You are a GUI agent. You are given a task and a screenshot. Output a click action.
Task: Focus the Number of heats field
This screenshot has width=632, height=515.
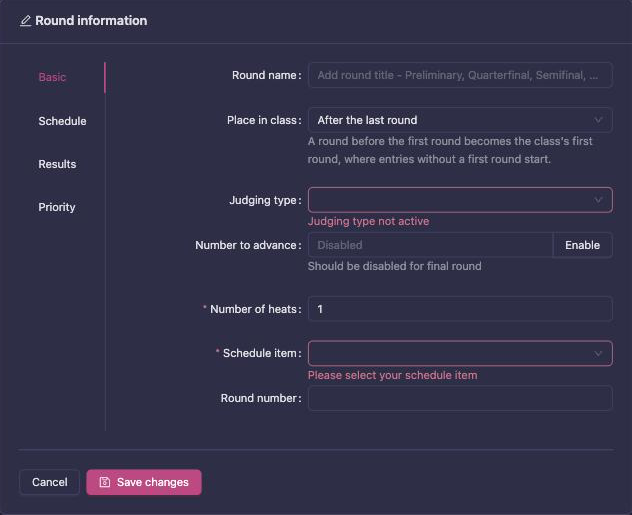click(x=460, y=309)
